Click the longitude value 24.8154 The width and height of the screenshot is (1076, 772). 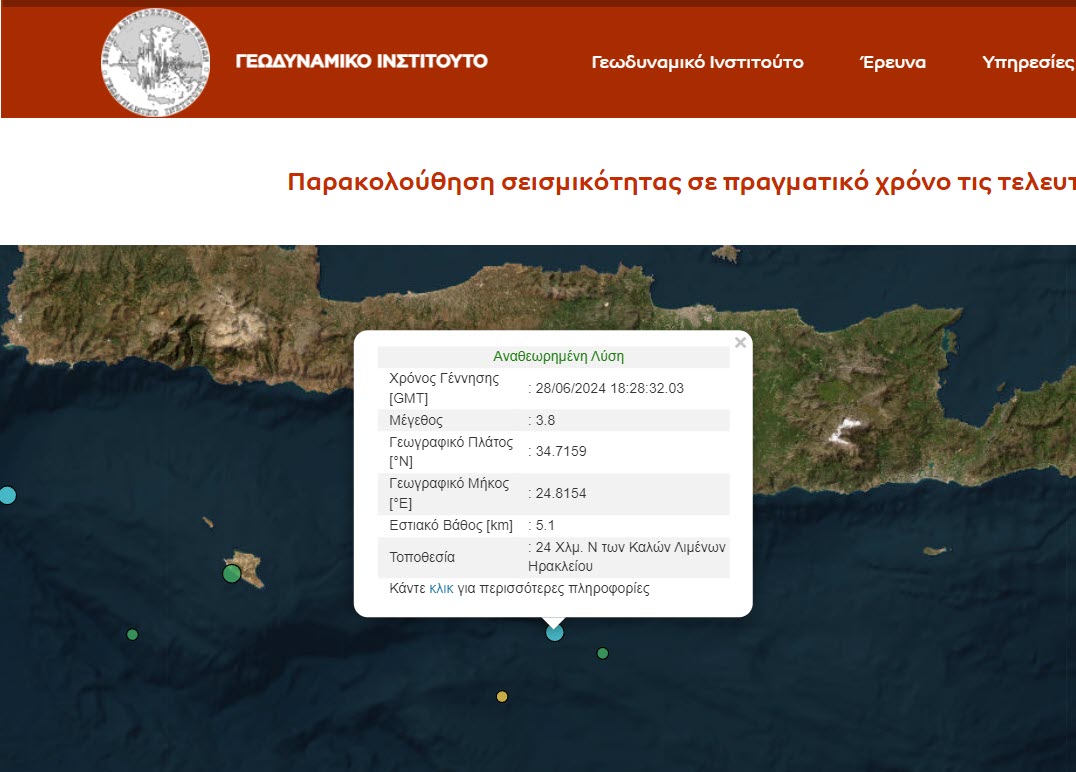(x=561, y=493)
